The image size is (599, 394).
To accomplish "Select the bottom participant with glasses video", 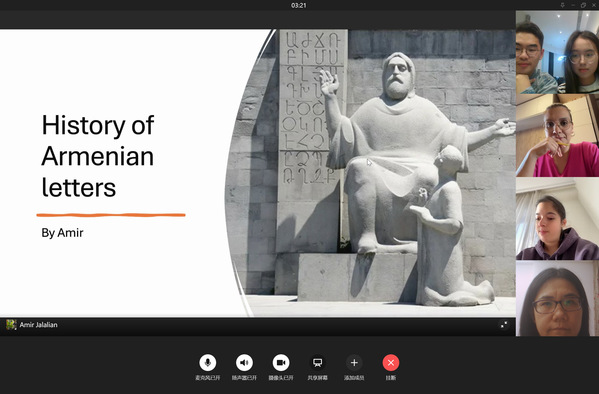I will tap(557, 298).
